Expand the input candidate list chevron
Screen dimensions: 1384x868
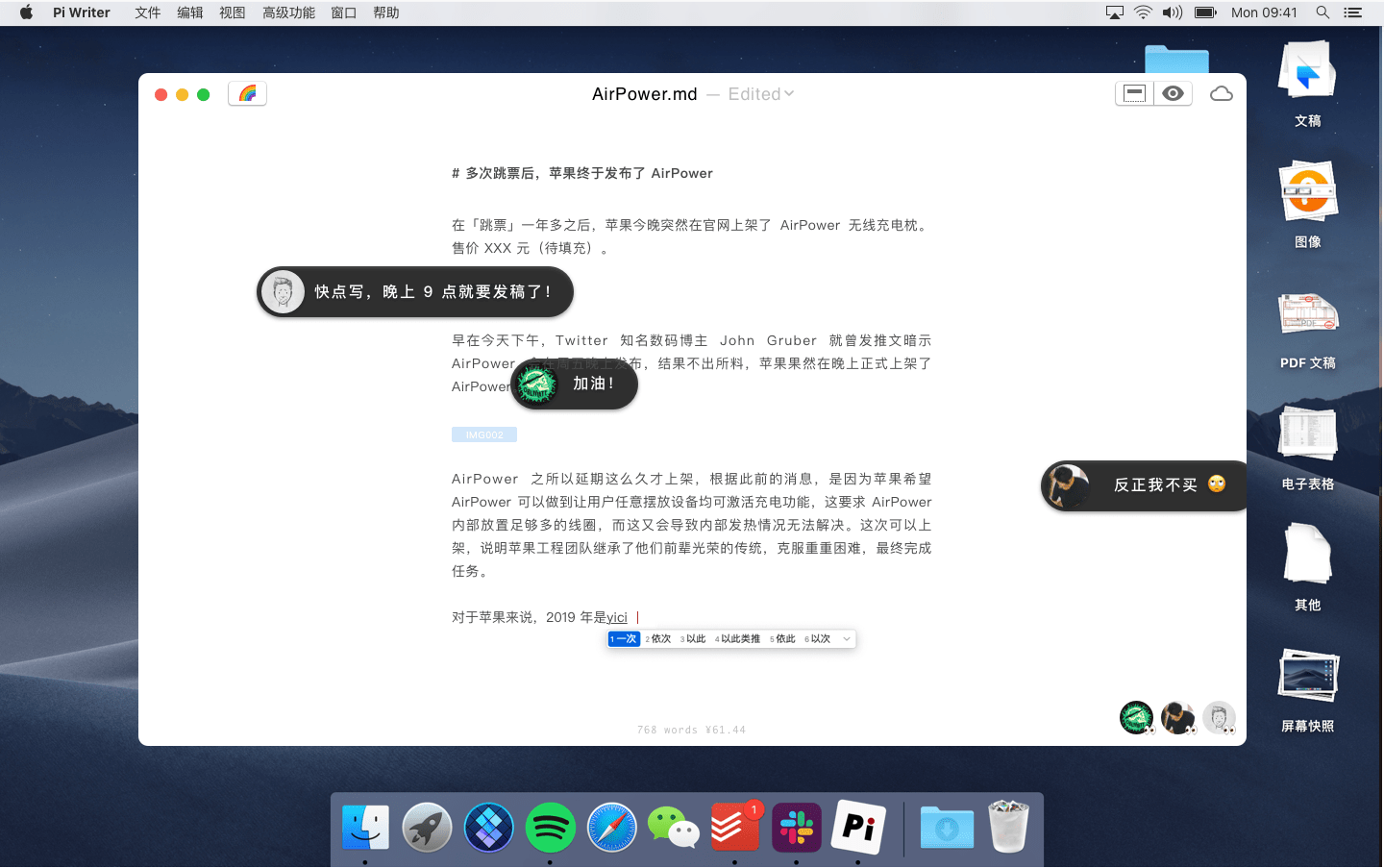pyautogui.click(x=847, y=639)
